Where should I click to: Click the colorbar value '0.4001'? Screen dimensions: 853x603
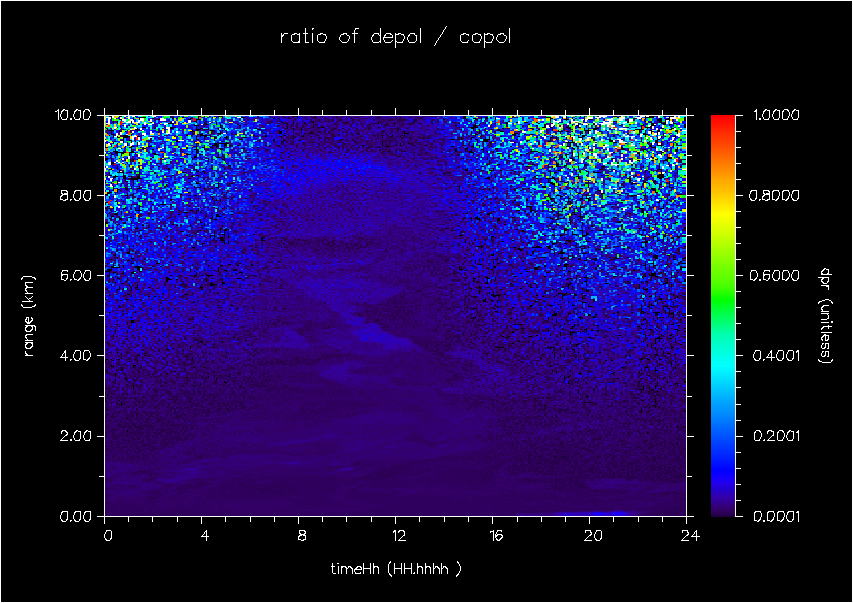[775, 356]
